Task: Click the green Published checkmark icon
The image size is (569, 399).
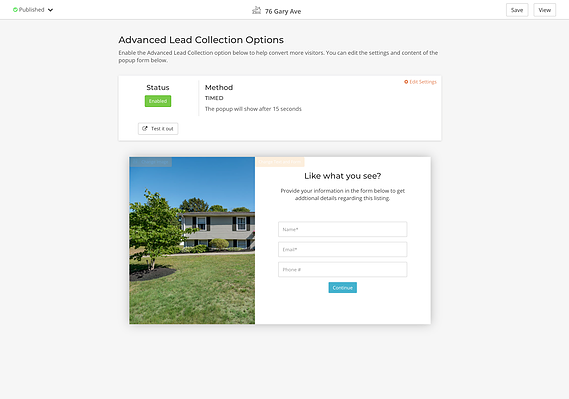Action: click(15, 10)
